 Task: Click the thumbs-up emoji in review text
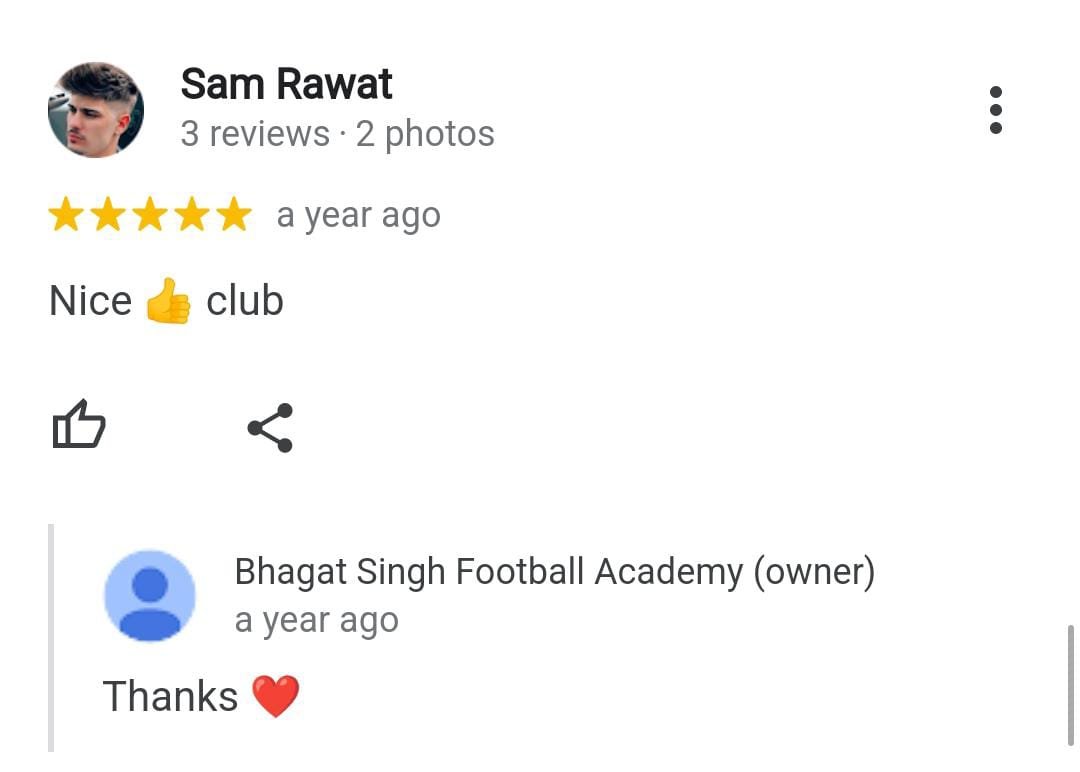point(168,301)
